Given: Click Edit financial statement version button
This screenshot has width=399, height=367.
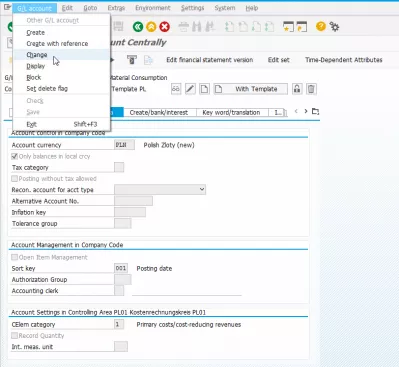Looking at the screenshot, I should pyautogui.click(x=210, y=60).
